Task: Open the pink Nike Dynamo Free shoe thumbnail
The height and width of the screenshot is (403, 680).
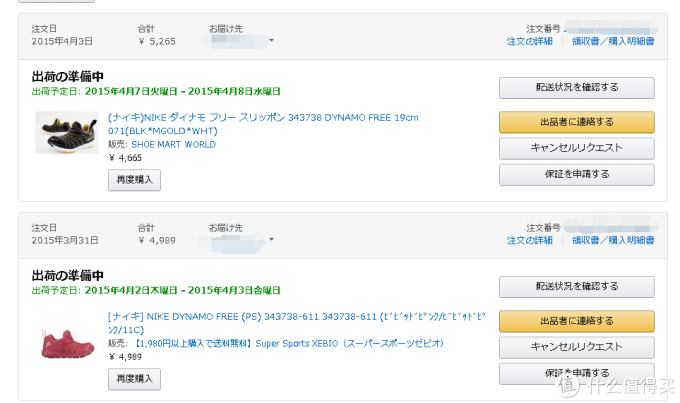Action: pyautogui.click(x=67, y=344)
